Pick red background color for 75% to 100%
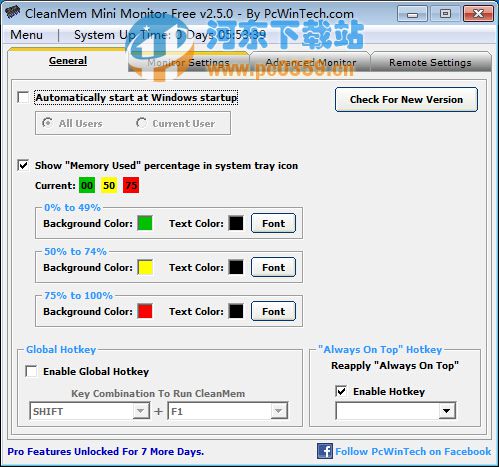 [x=145, y=311]
